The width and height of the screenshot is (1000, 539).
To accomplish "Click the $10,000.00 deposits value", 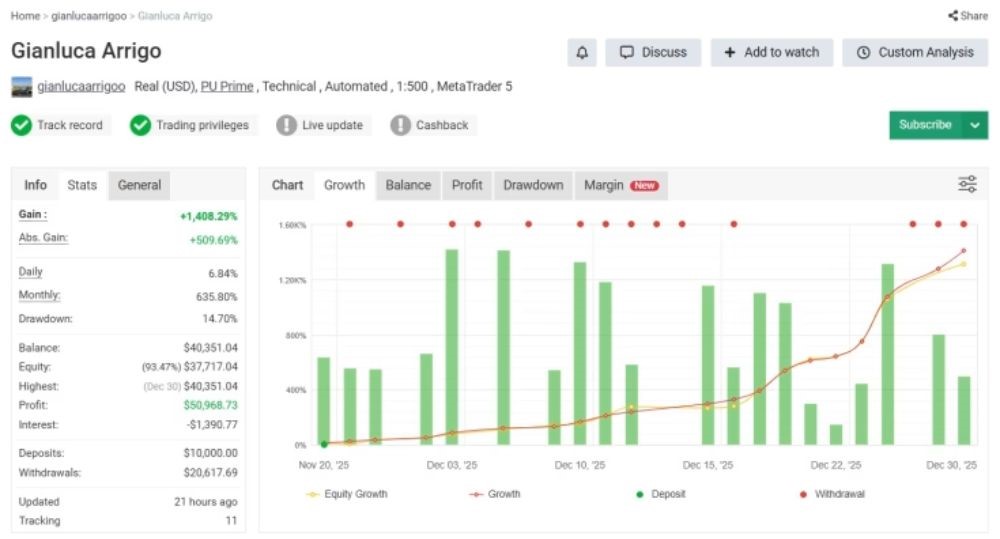I will pyautogui.click(x=210, y=453).
